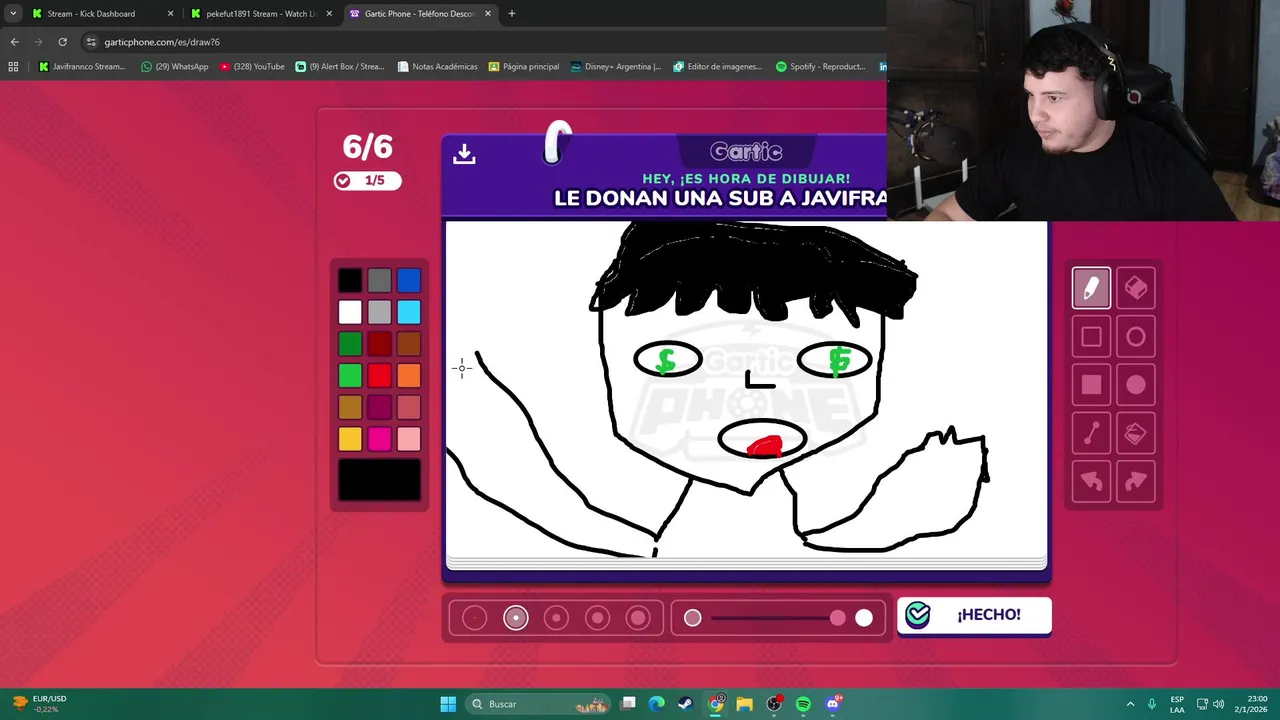Choose the empty rectangle shape tool
The width and height of the screenshot is (1280, 720).
pos(1091,337)
